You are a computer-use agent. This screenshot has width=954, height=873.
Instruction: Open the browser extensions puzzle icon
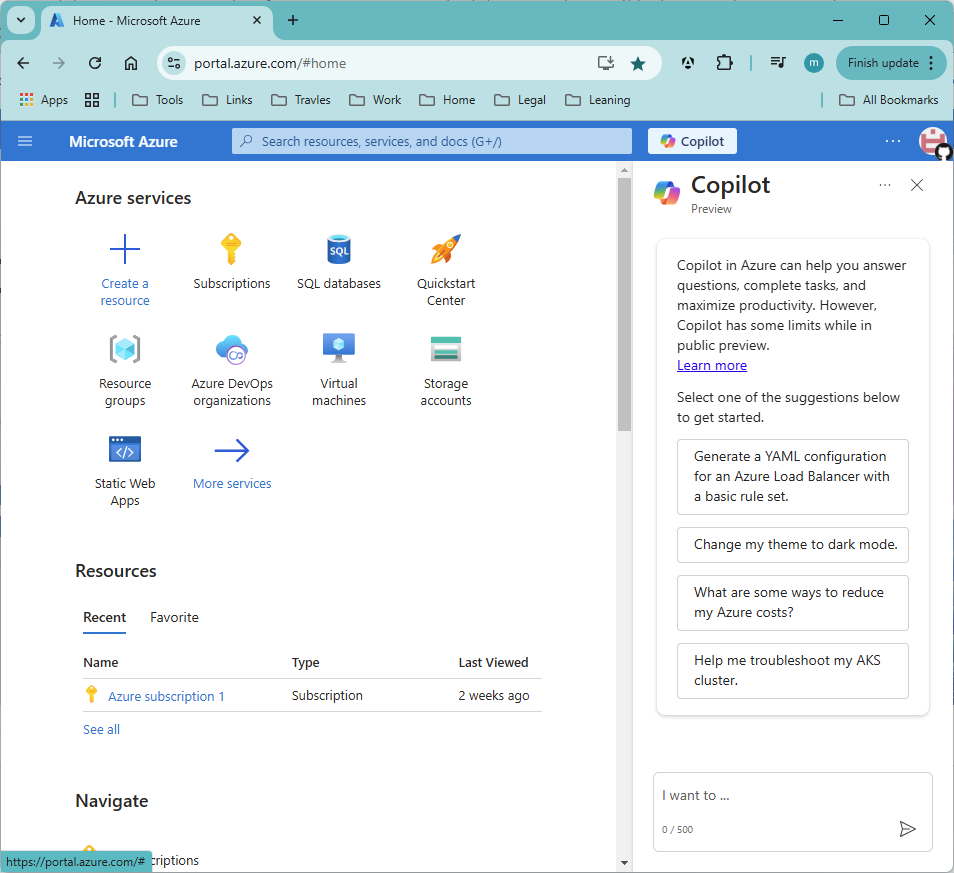724,63
